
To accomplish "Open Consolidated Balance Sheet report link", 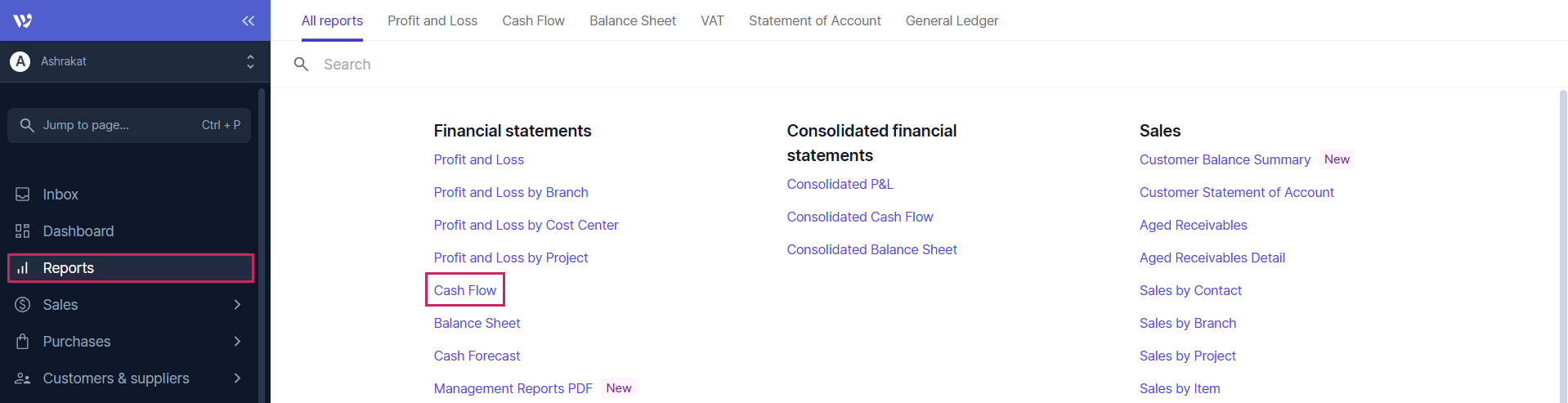I will coord(871,249).
